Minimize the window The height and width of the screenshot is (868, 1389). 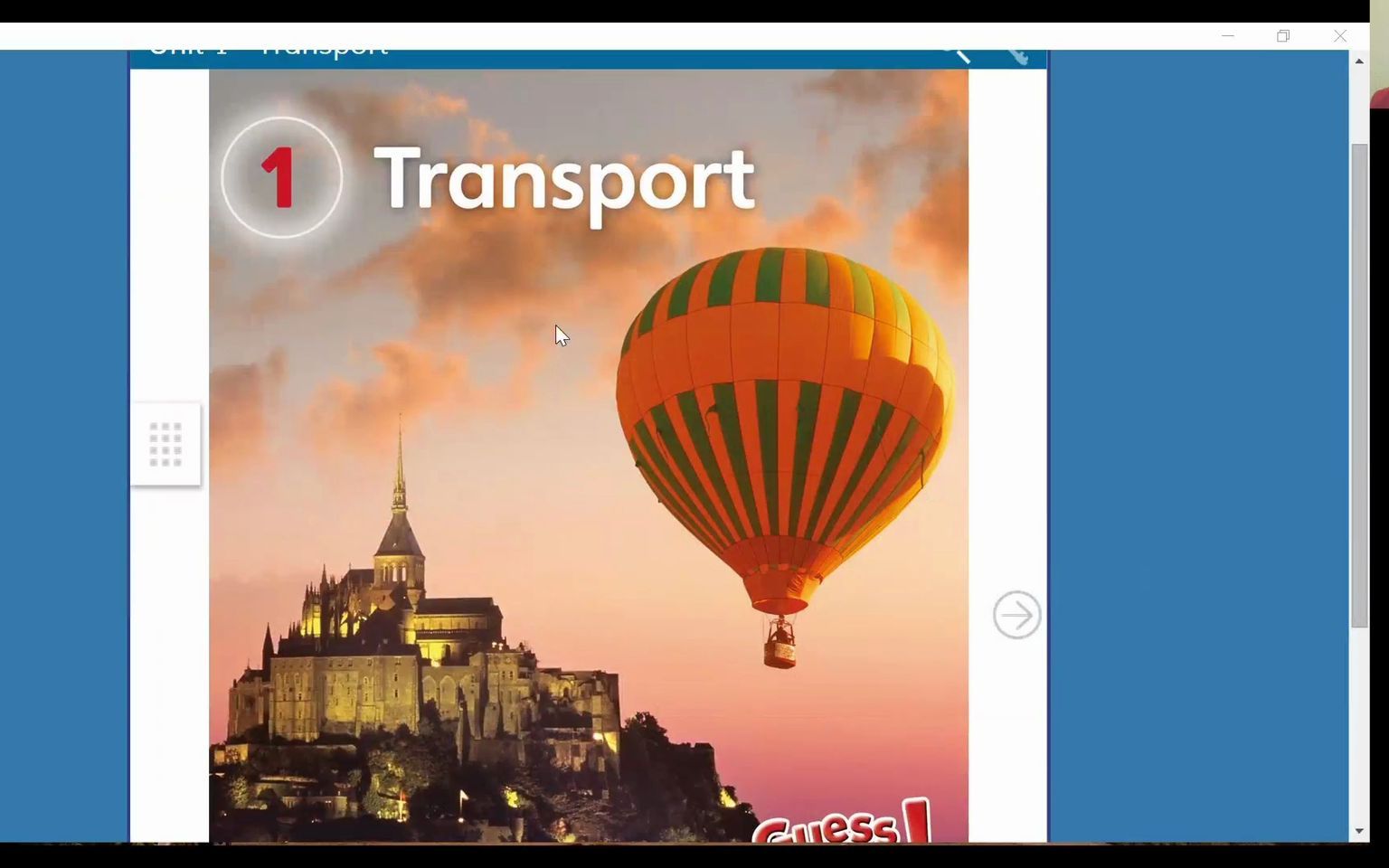coord(1228,36)
